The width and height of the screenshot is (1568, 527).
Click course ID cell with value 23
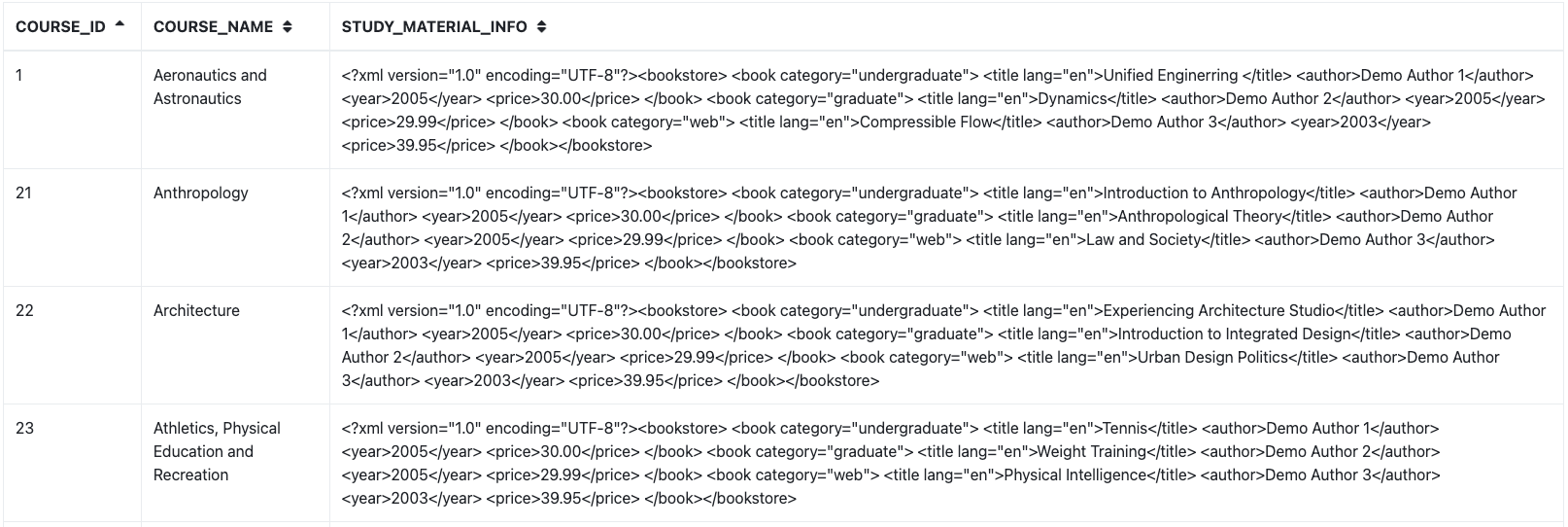(24, 429)
